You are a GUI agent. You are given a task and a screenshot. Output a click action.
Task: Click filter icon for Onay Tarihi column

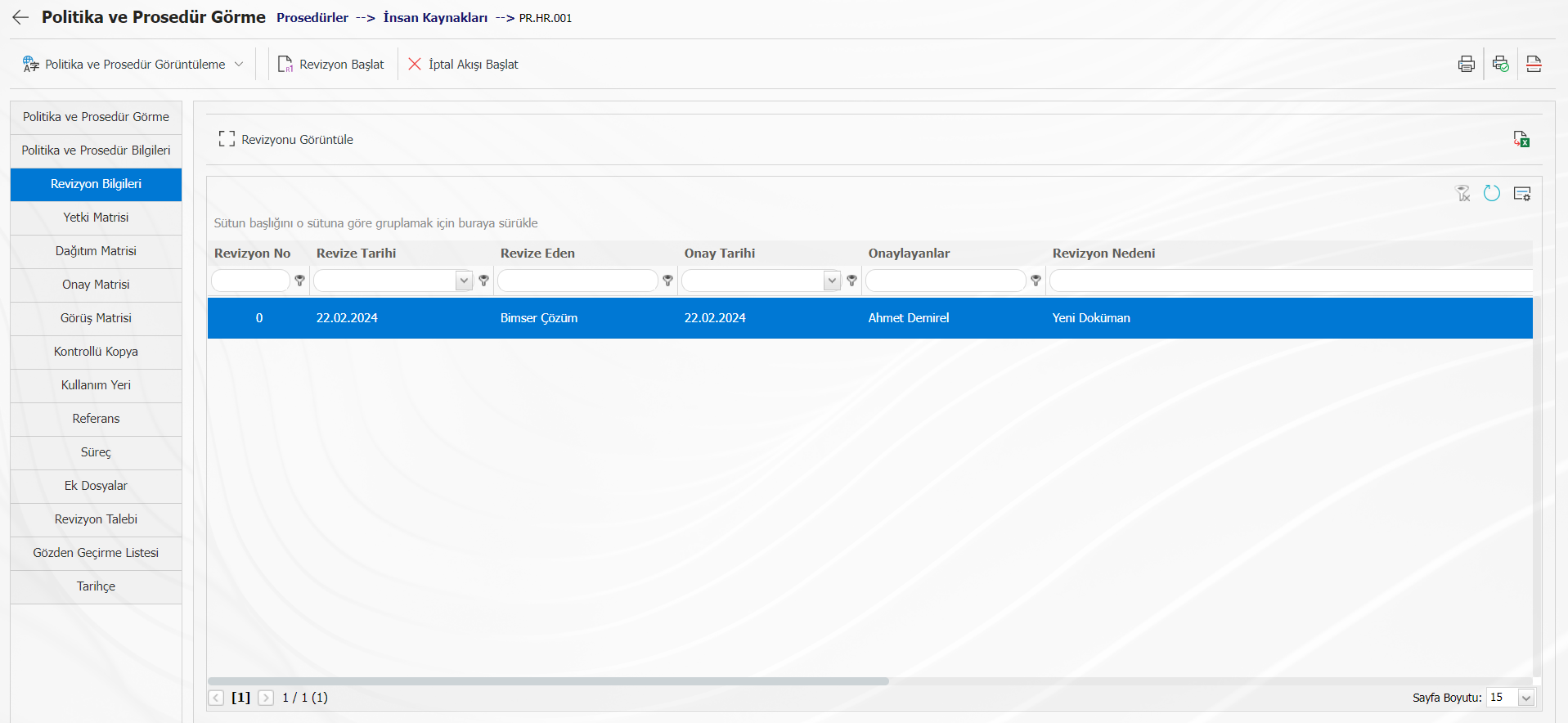(x=852, y=281)
